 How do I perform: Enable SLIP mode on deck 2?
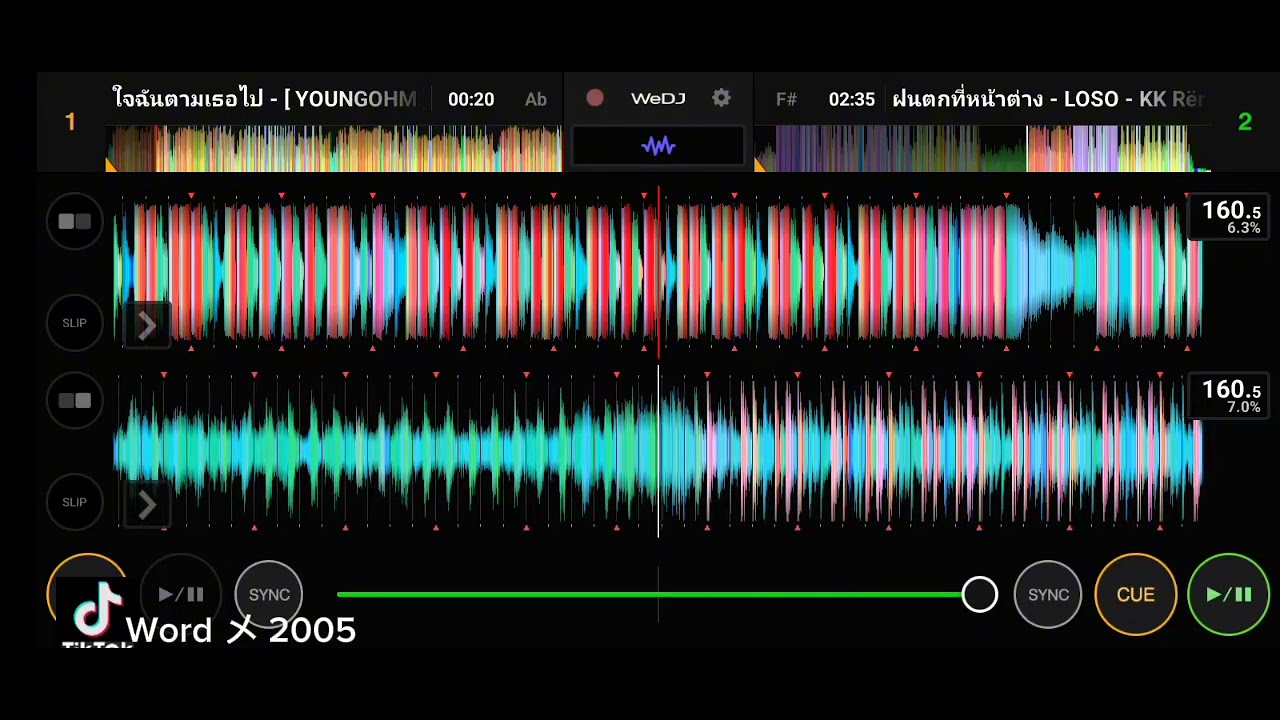(75, 502)
